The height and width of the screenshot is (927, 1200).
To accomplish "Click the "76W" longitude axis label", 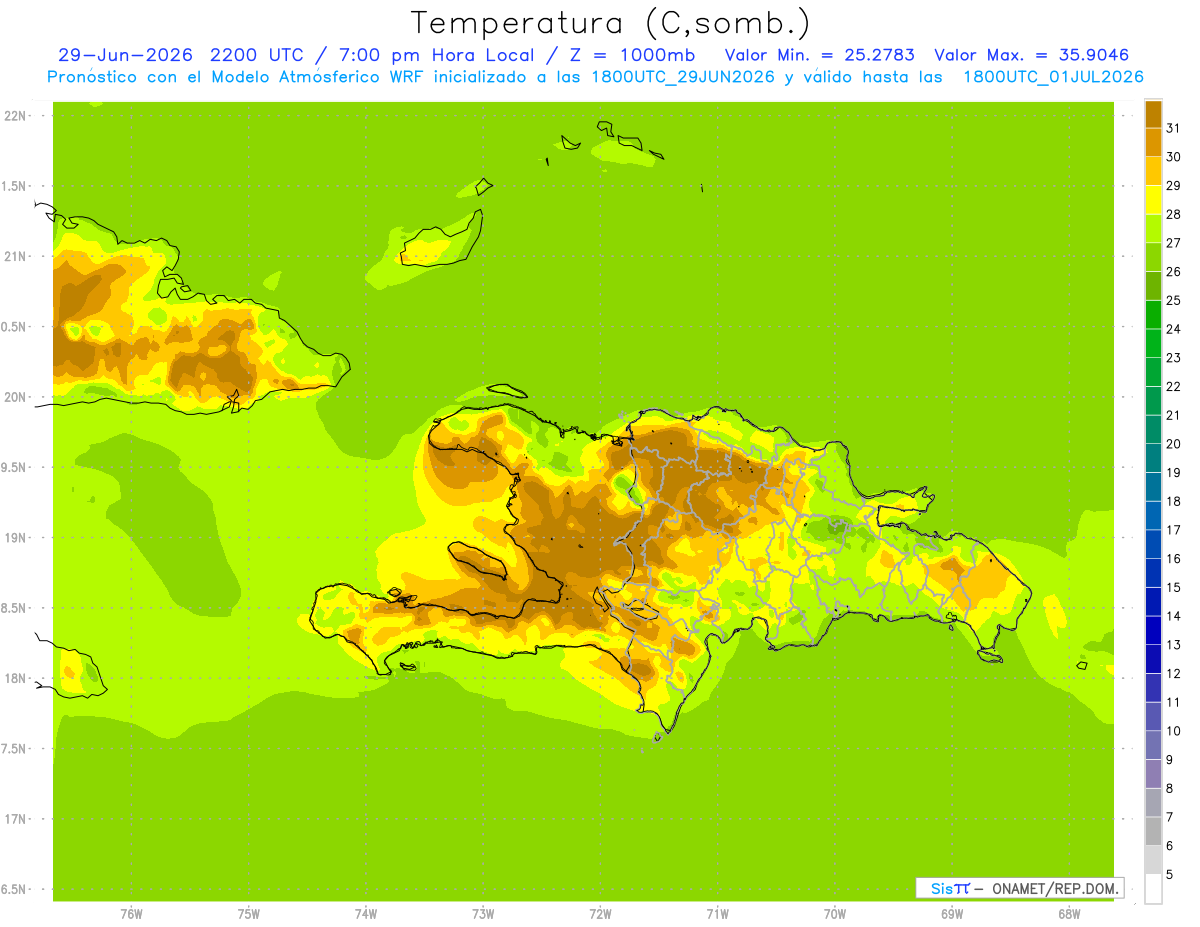I will pos(131,914).
